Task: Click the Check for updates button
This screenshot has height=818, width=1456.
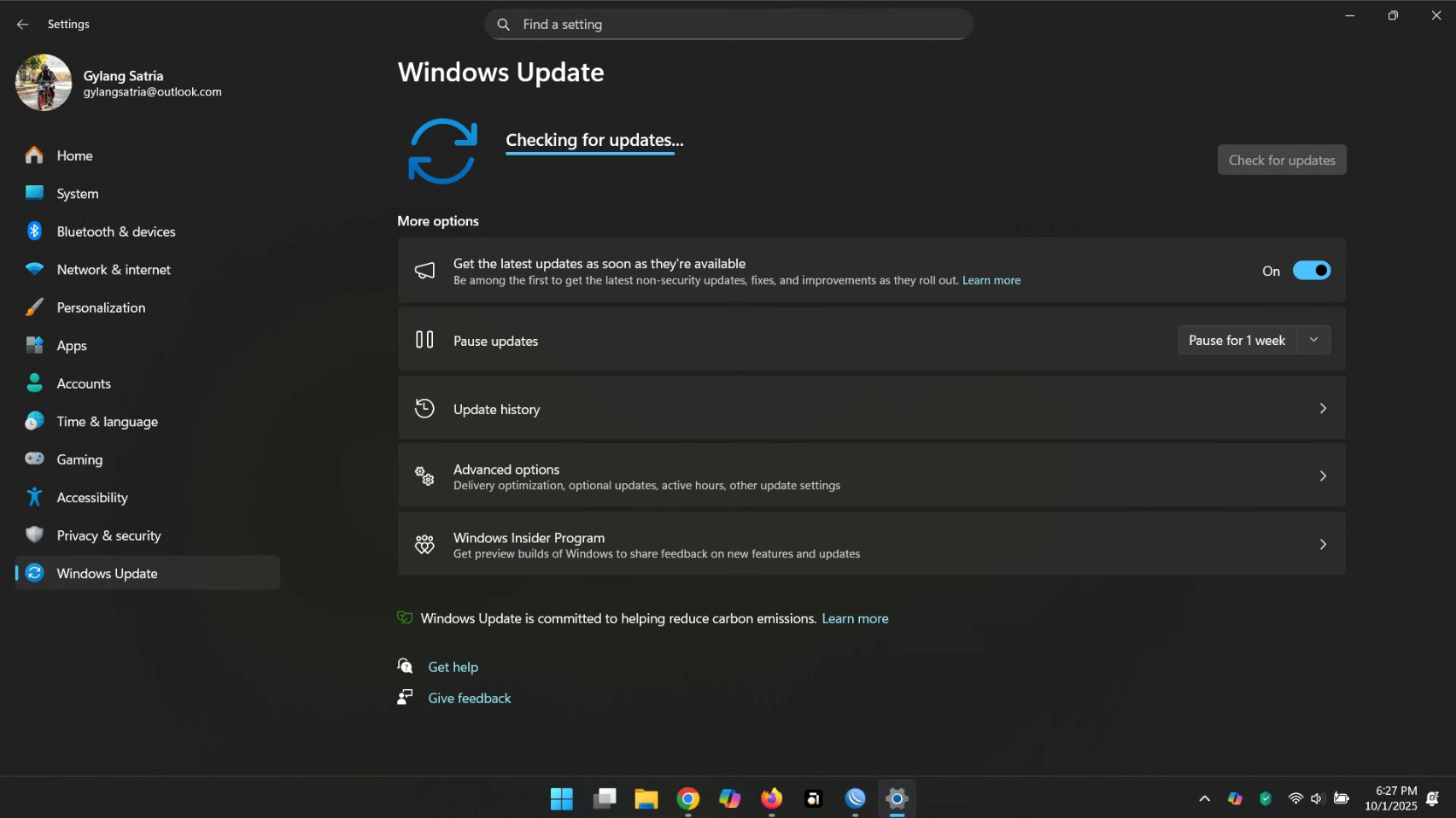Action: point(1281,161)
